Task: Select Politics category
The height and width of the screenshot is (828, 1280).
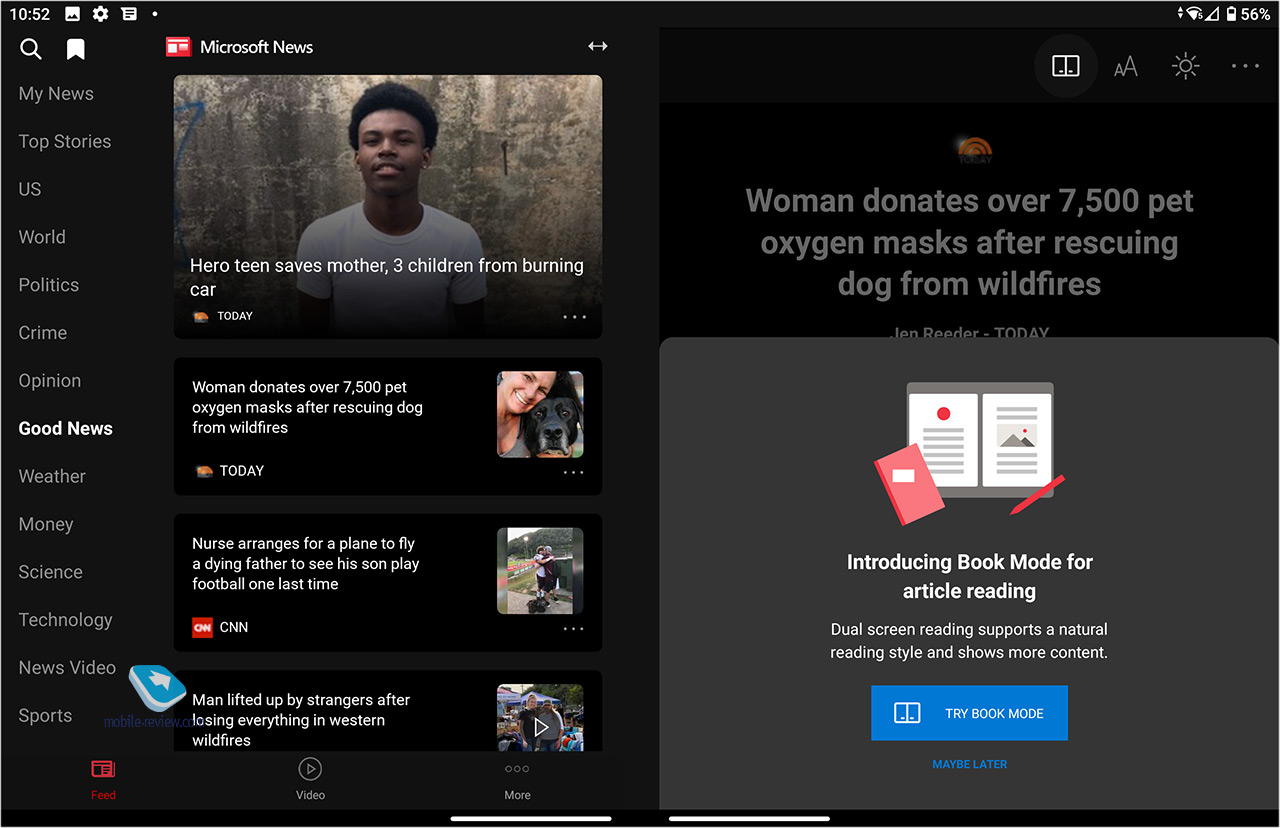Action: [x=48, y=285]
